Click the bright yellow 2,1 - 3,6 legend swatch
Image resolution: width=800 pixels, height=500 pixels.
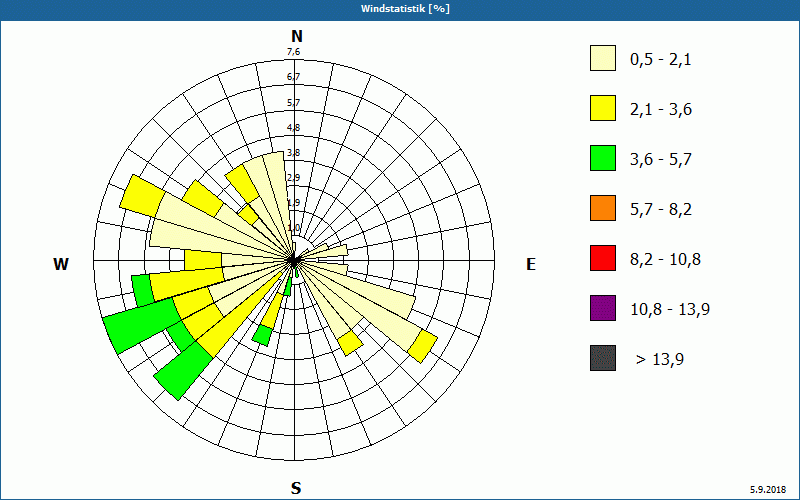coord(603,108)
